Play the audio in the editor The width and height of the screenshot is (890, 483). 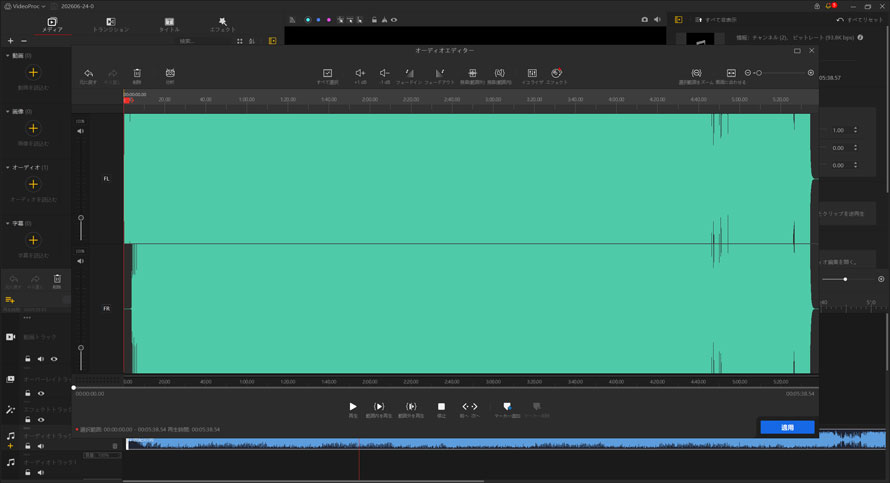(x=353, y=406)
